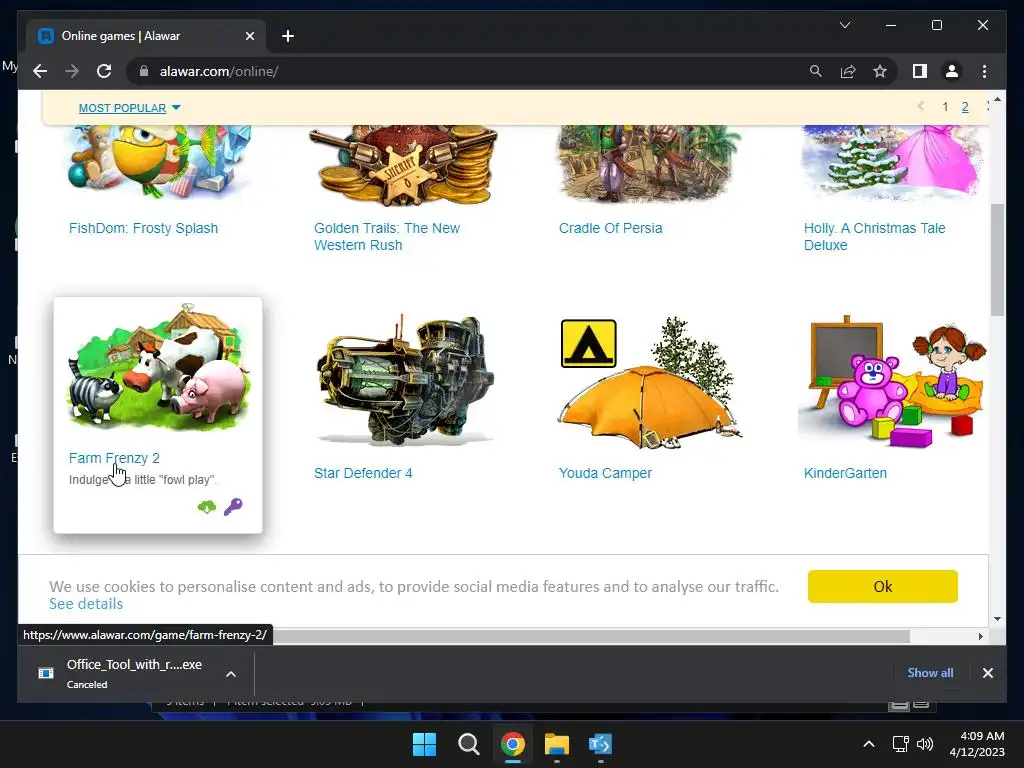Click the scroll down arrow of page scrollbar
1024x768 pixels.
point(997,618)
